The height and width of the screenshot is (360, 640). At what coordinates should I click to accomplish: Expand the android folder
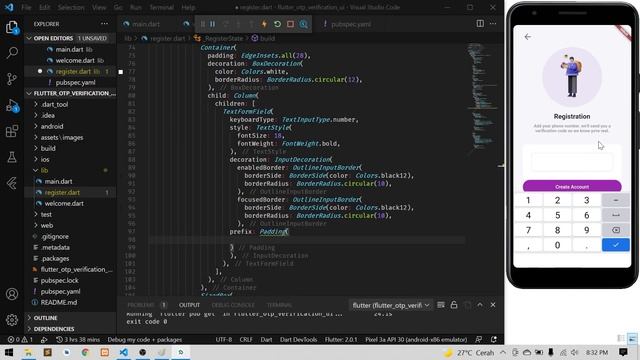click(52, 126)
